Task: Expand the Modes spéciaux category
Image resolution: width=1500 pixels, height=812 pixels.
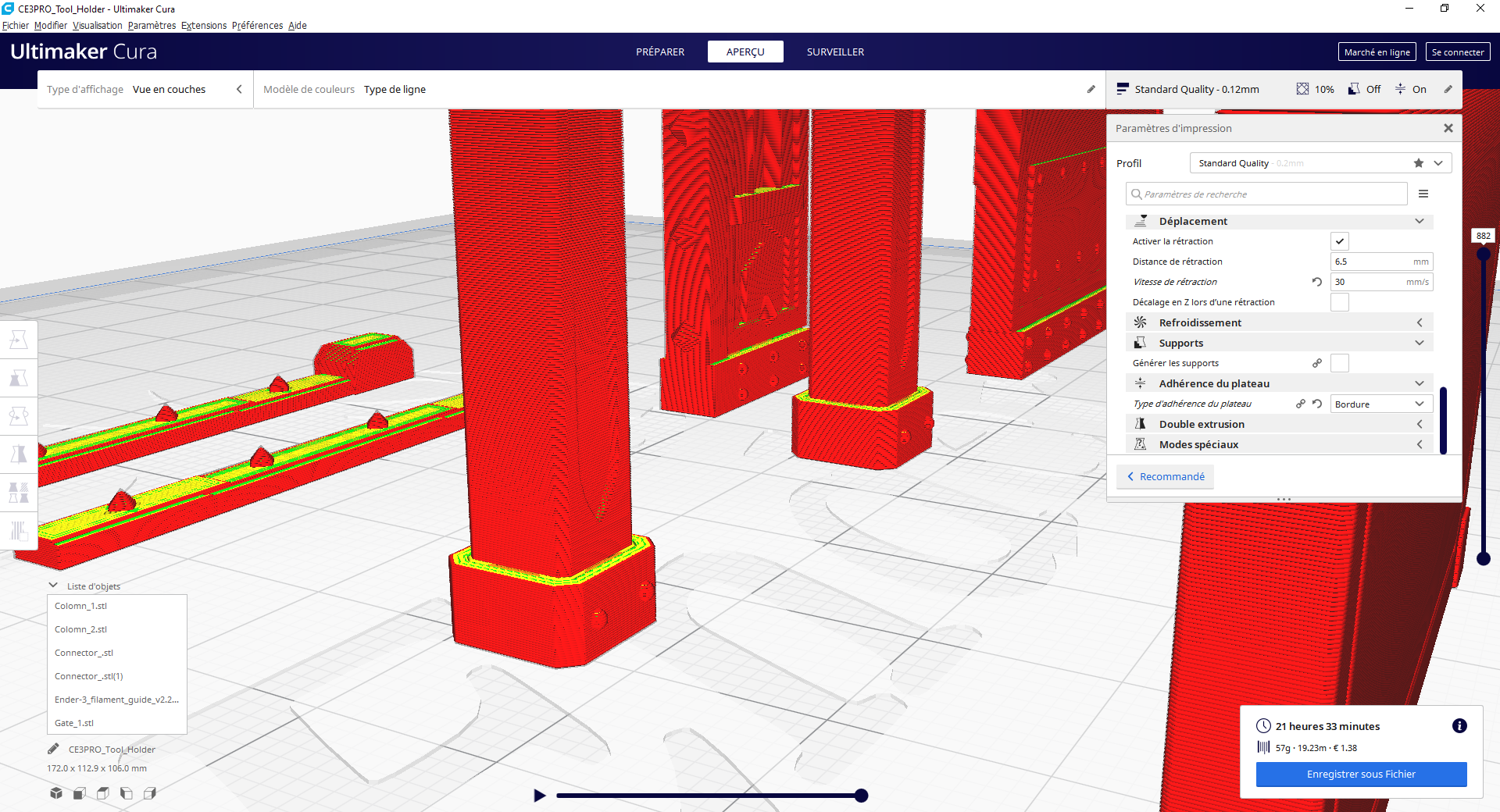Action: point(1280,444)
